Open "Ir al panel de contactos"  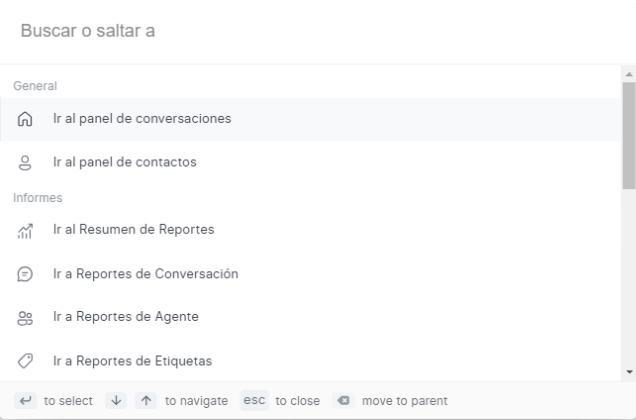pyautogui.click(x=125, y=163)
